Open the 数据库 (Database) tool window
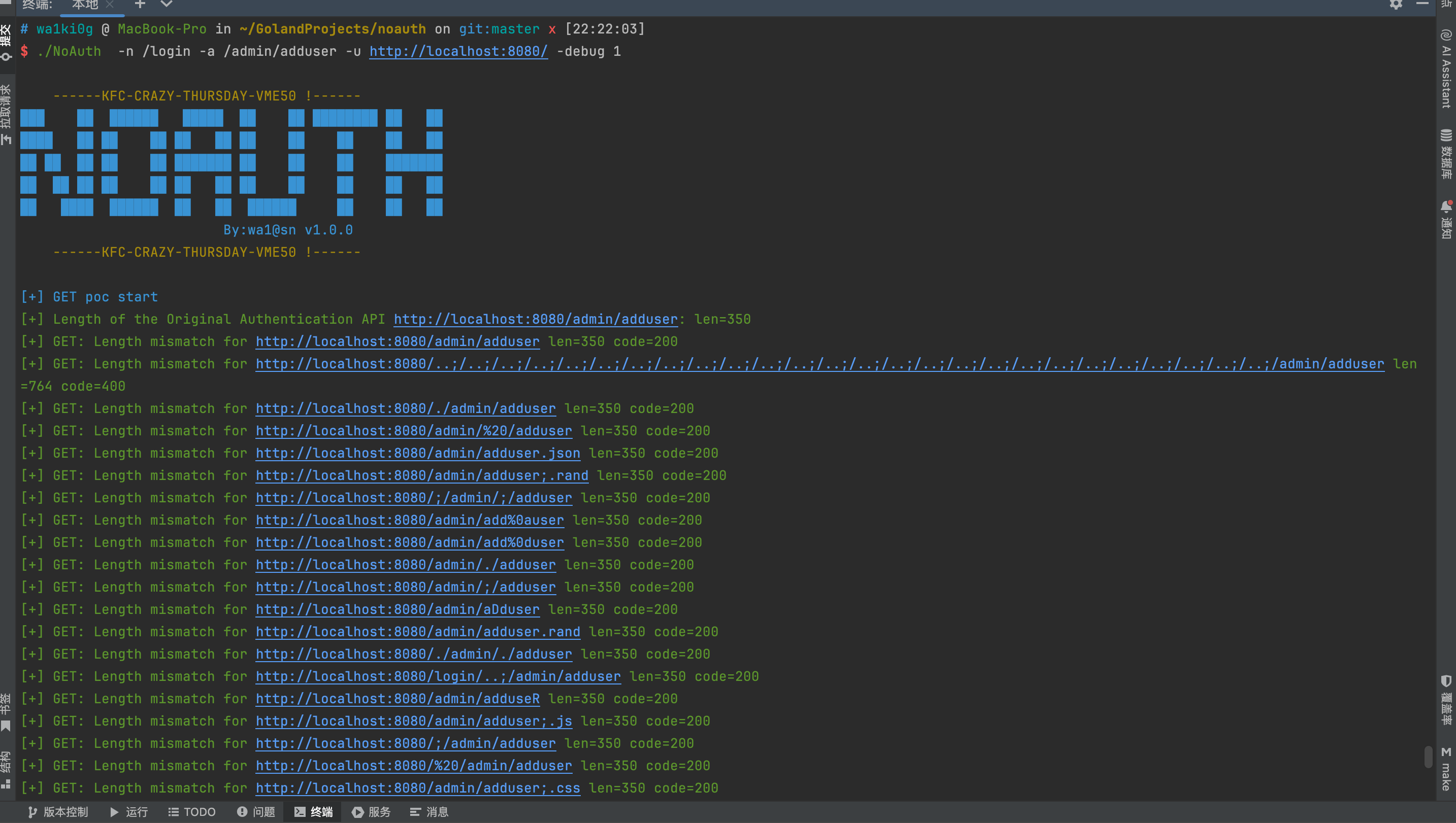 point(1446,154)
